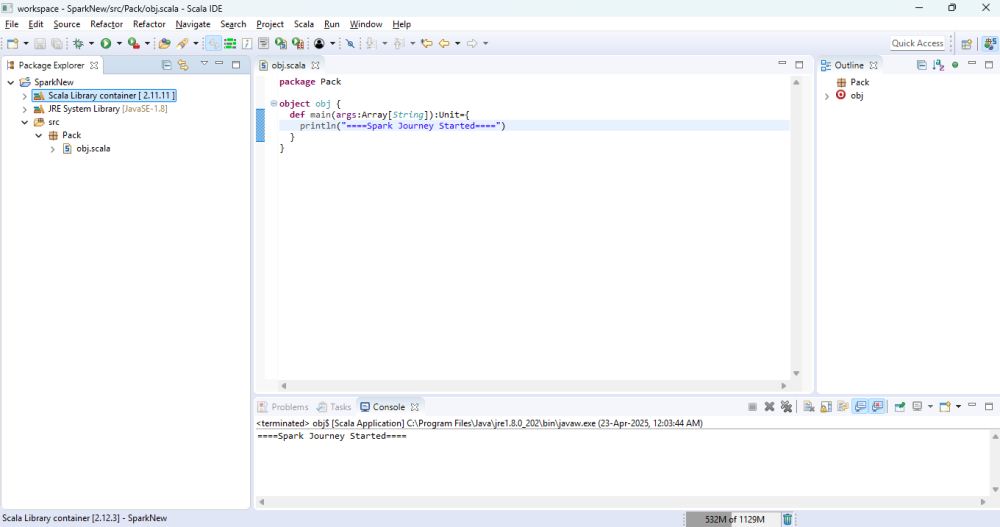This screenshot has height=527, width=1000.
Task: Select obj in the Outline panel
Action: point(857,96)
